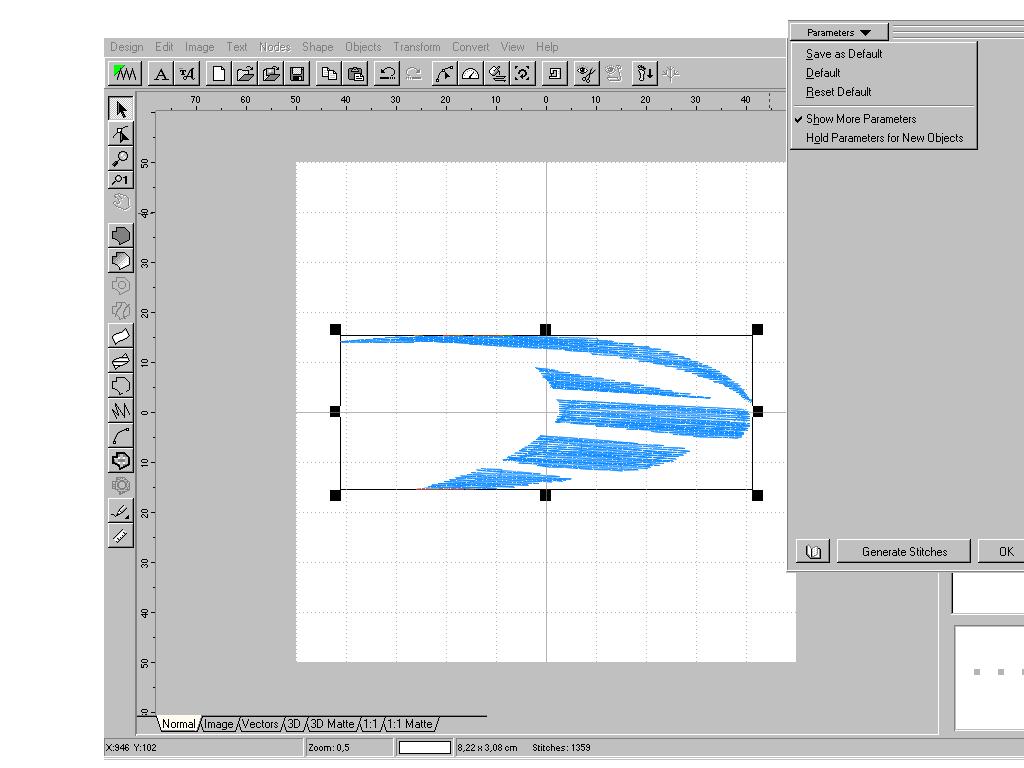Click the top-center selection handle of the design
This screenshot has height=768, width=1024.
click(545, 330)
